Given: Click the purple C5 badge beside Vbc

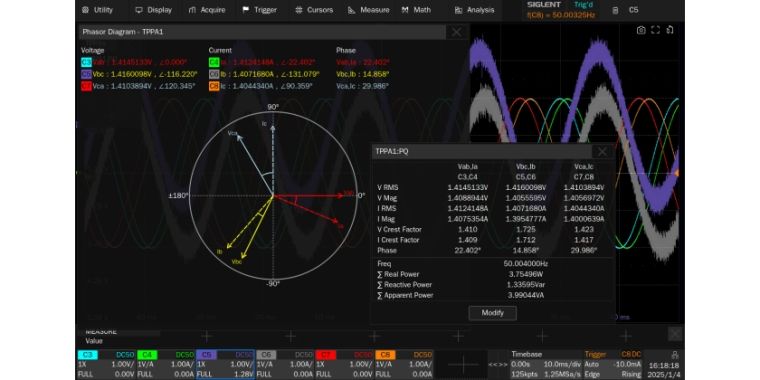Looking at the screenshot, I should coord(86,74).
